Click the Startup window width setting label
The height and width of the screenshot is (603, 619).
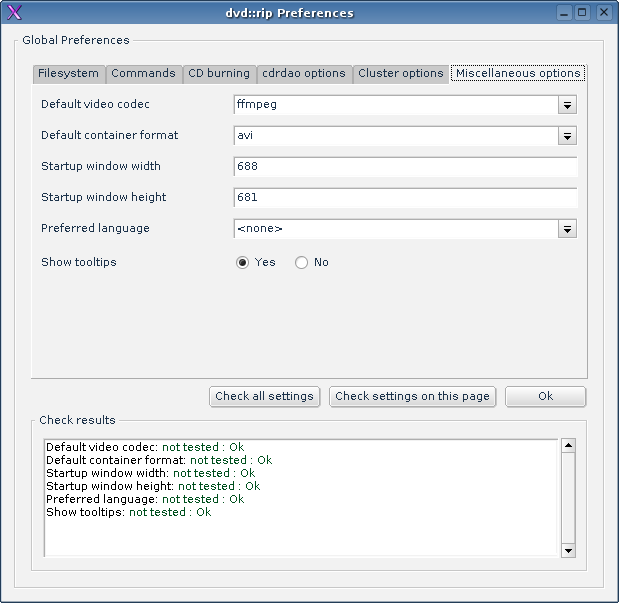101,166
